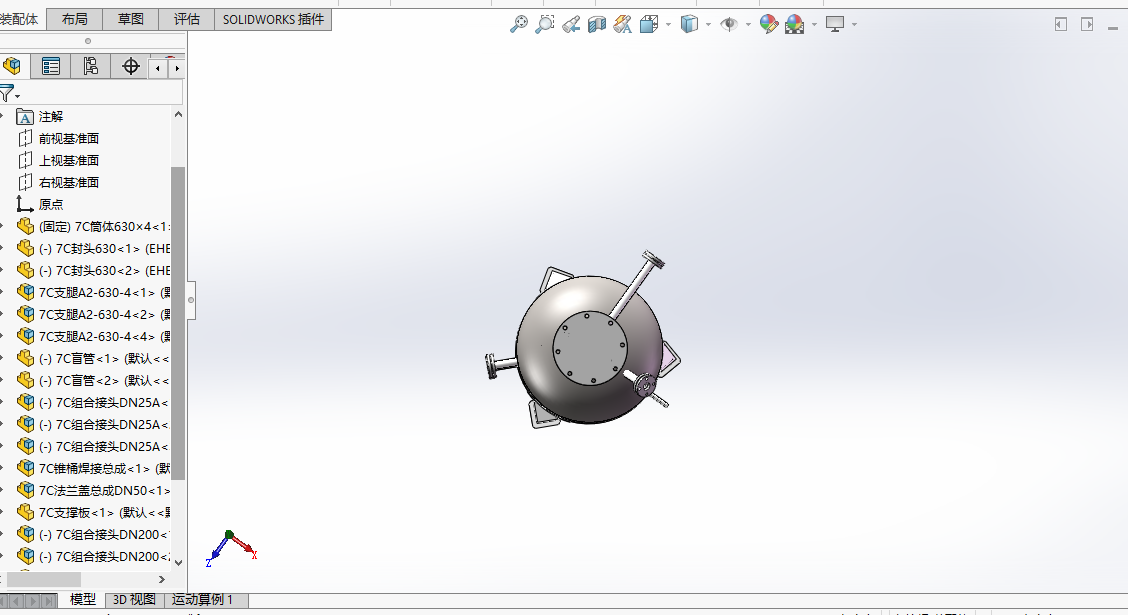Click Hide/Show Items eye icon
This screenshot has height=615, width=1128.
tap(729, 24)
